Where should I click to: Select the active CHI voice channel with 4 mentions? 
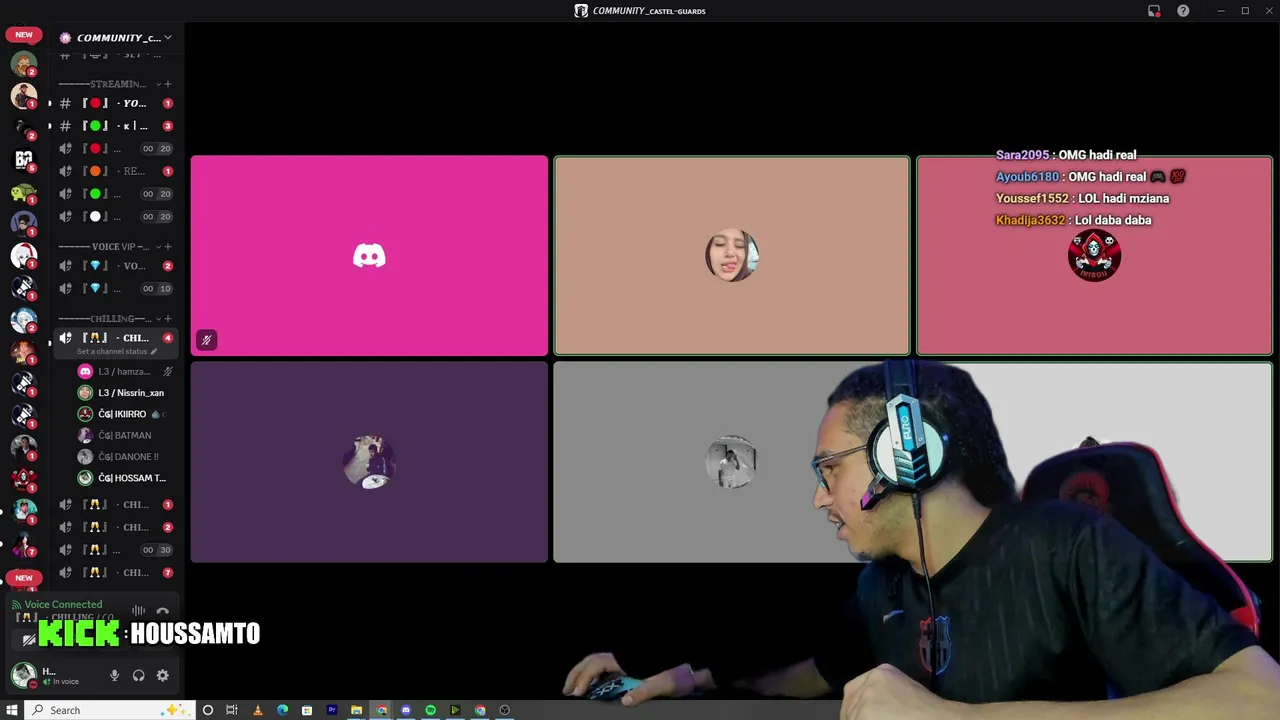(116, 338)
